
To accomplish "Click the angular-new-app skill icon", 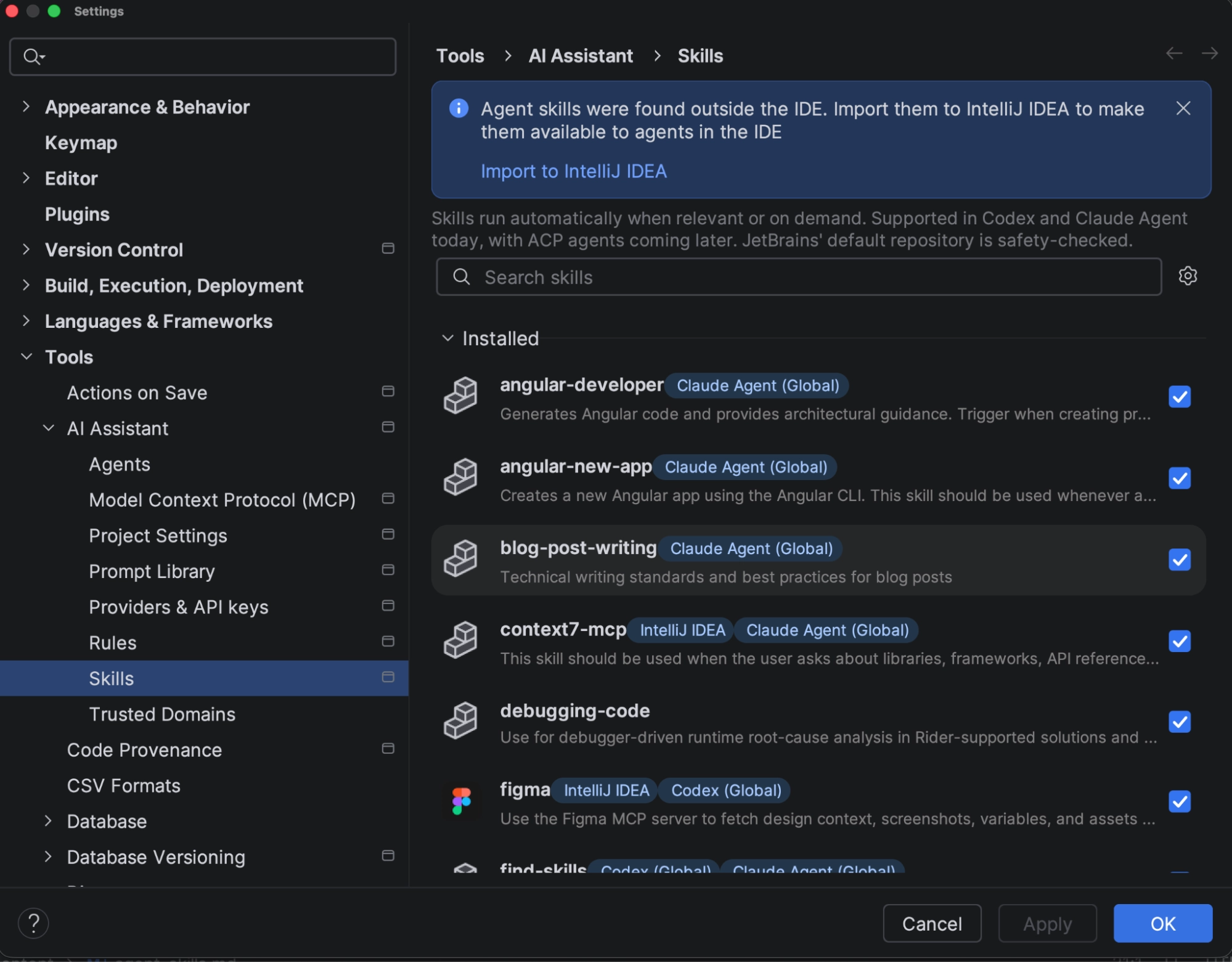I will click(x=460, y=477).
